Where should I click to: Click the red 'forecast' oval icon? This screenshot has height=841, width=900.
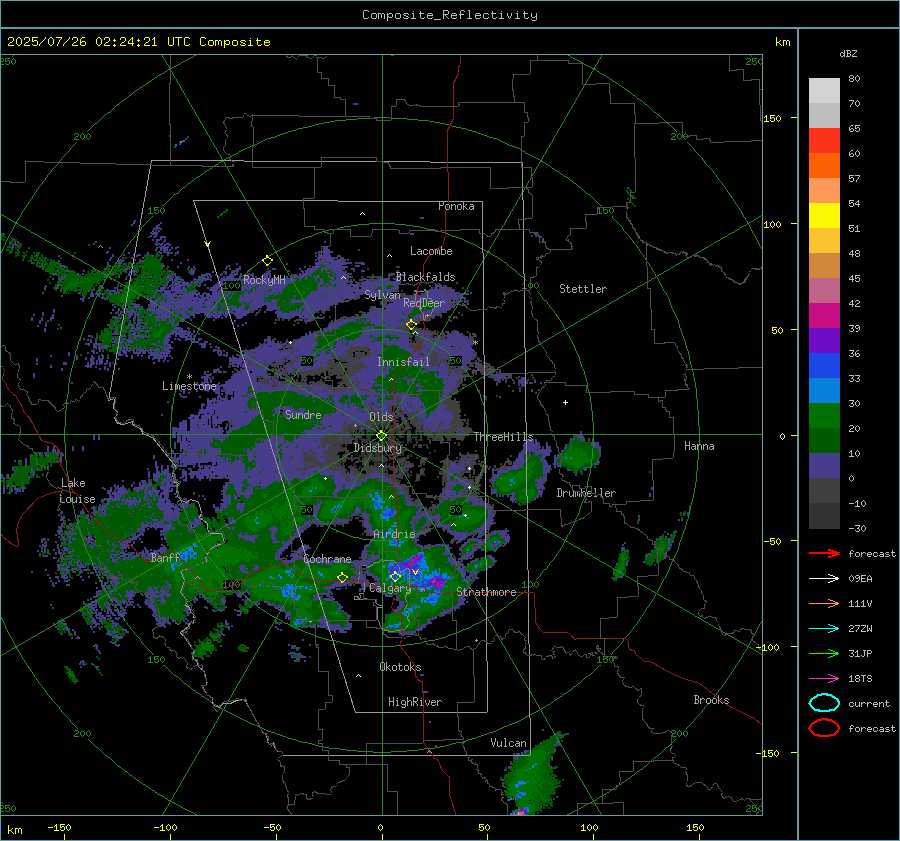coord(824,728)
